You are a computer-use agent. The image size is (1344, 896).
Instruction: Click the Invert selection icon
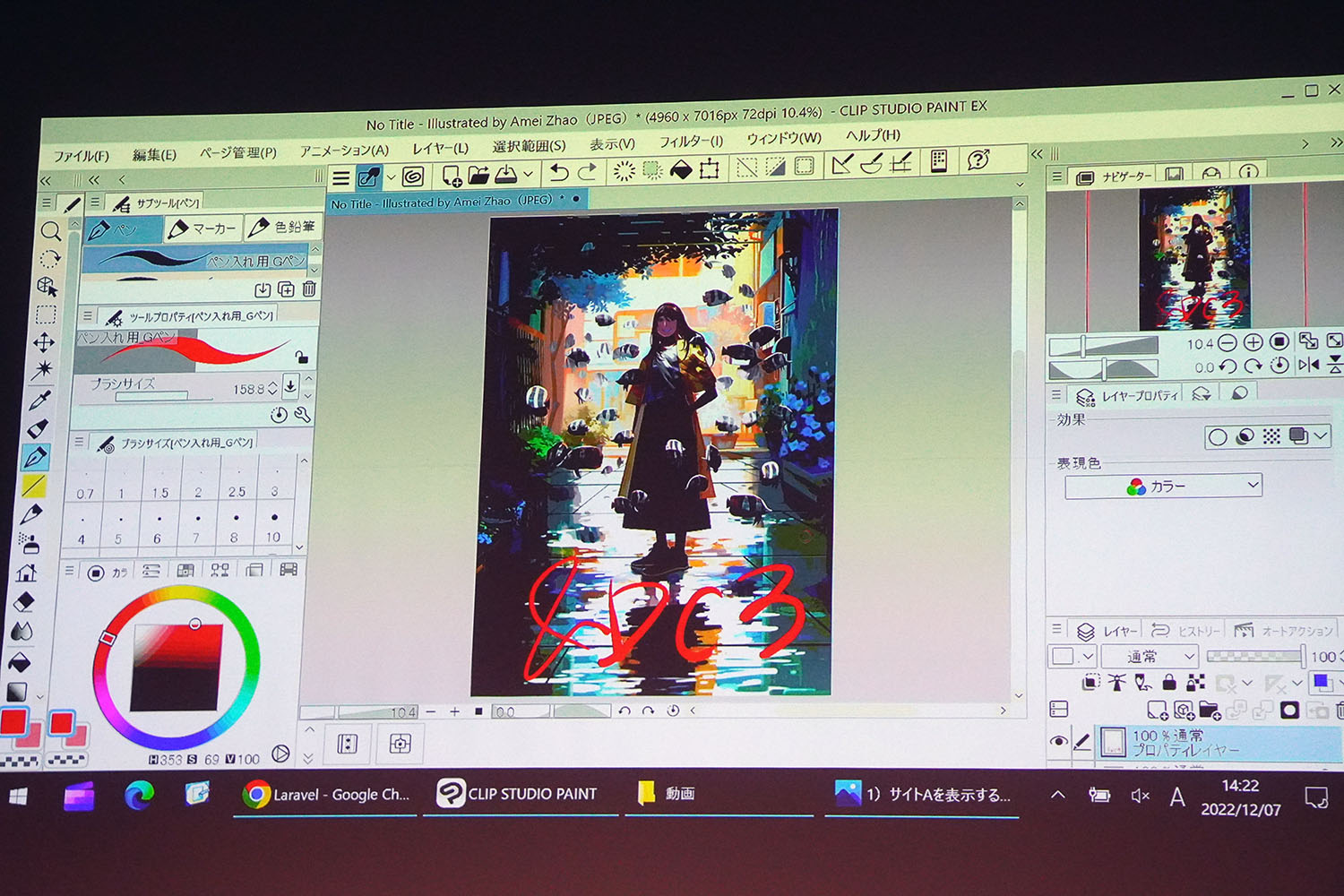775,166
